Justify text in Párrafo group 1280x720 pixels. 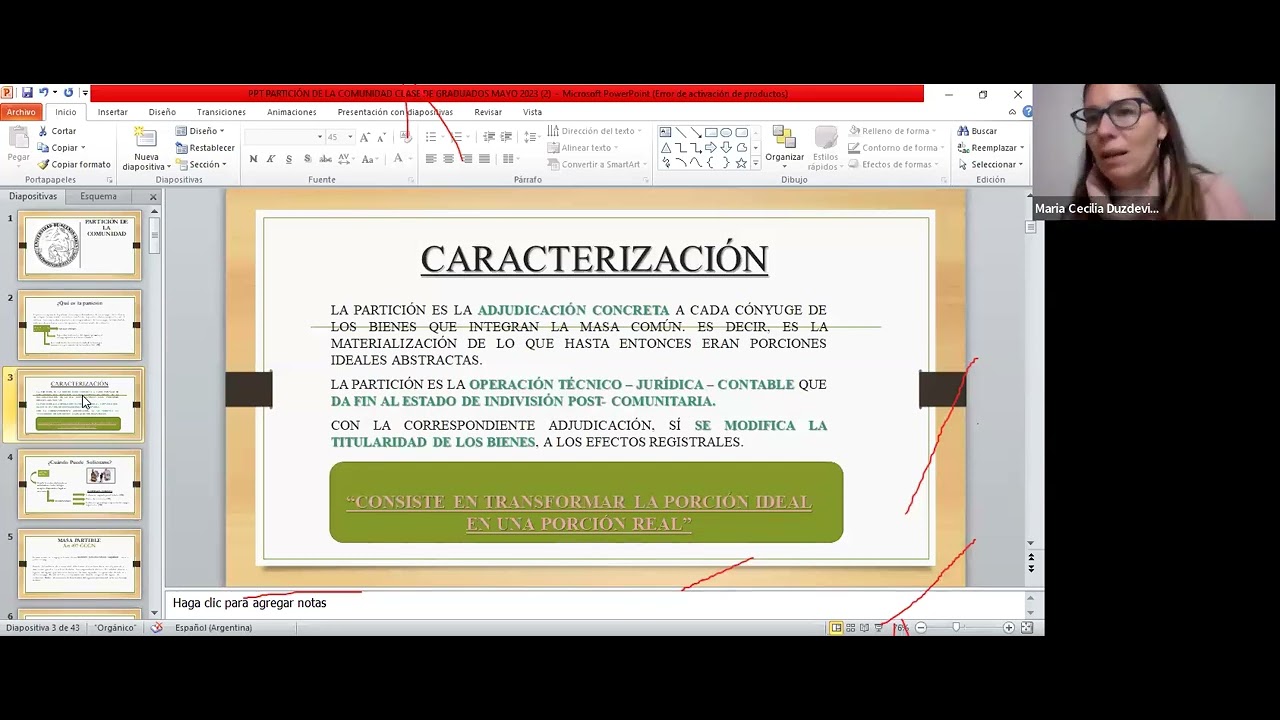(484, 159)
